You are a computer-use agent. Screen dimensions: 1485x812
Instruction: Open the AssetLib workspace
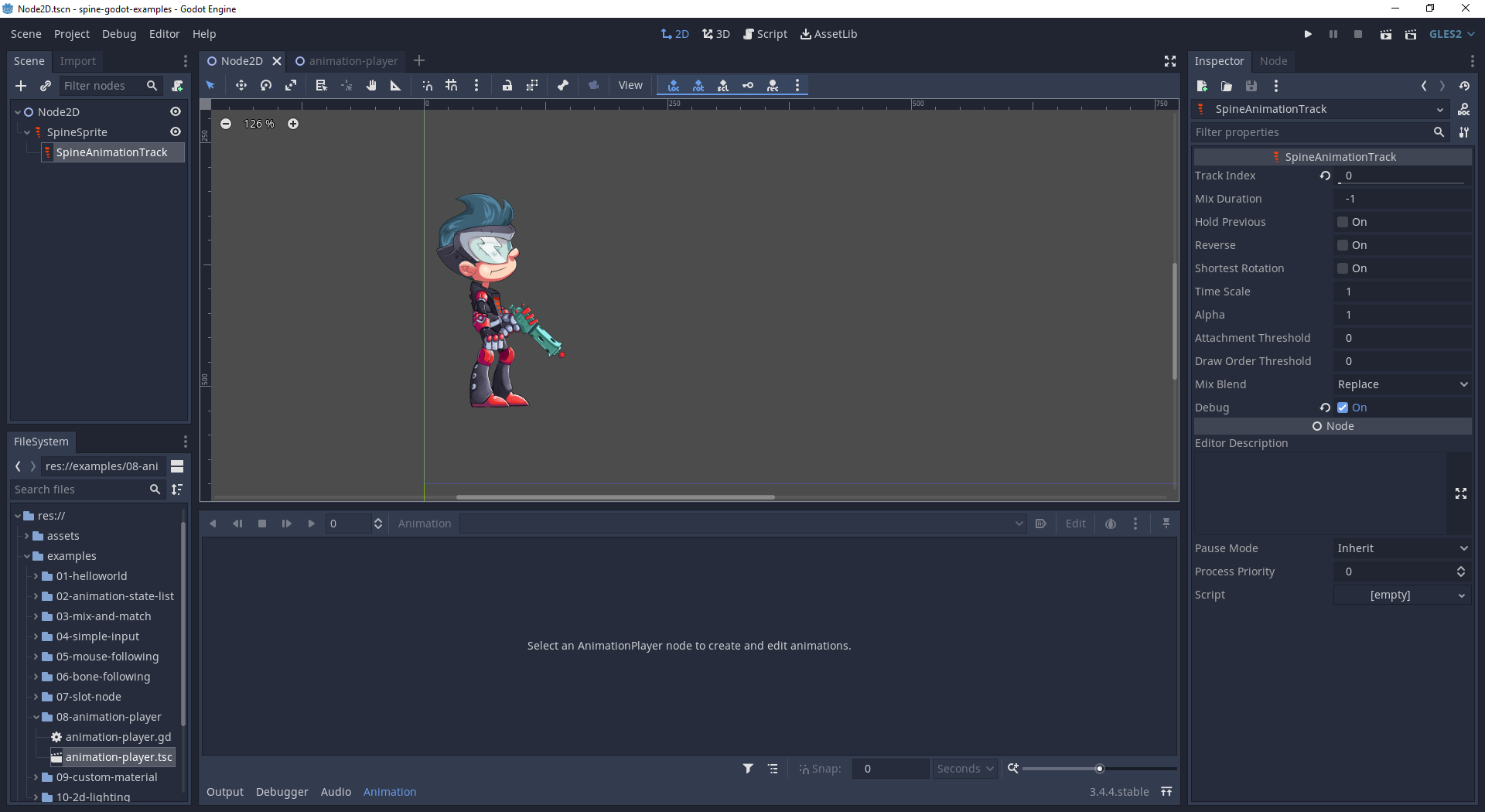click(828, 34)
